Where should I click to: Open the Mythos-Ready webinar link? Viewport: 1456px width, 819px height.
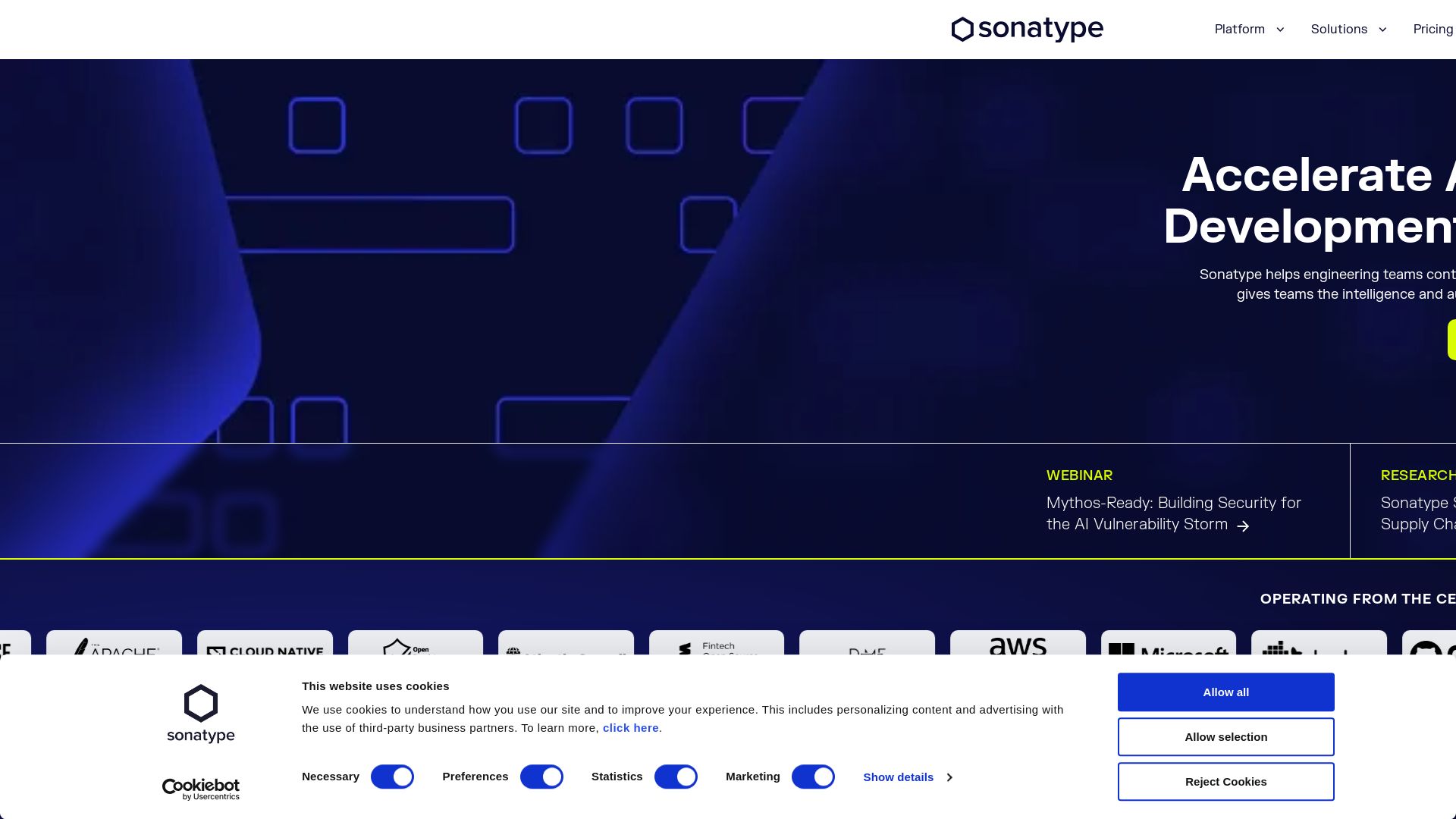pyautogui.click(x=1174, y=513)
